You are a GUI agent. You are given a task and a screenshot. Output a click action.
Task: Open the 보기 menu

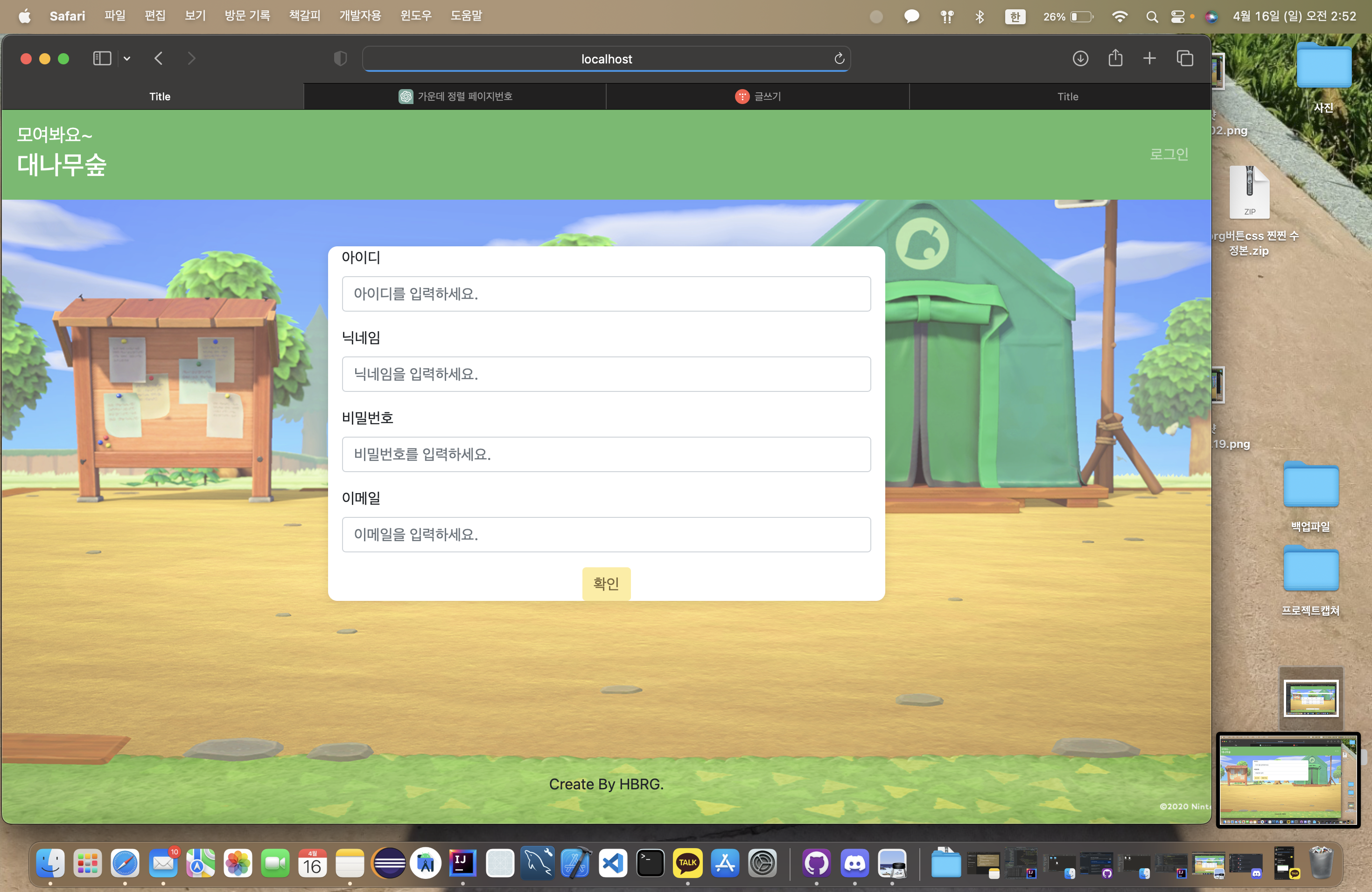coord(196,16)
